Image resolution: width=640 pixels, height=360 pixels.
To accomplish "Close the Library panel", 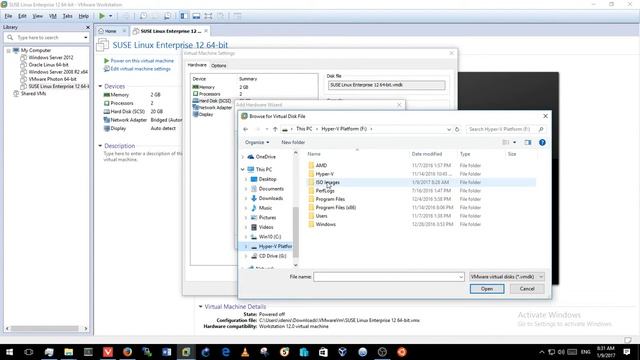I will pyautogui.click(x=87, y=27).
